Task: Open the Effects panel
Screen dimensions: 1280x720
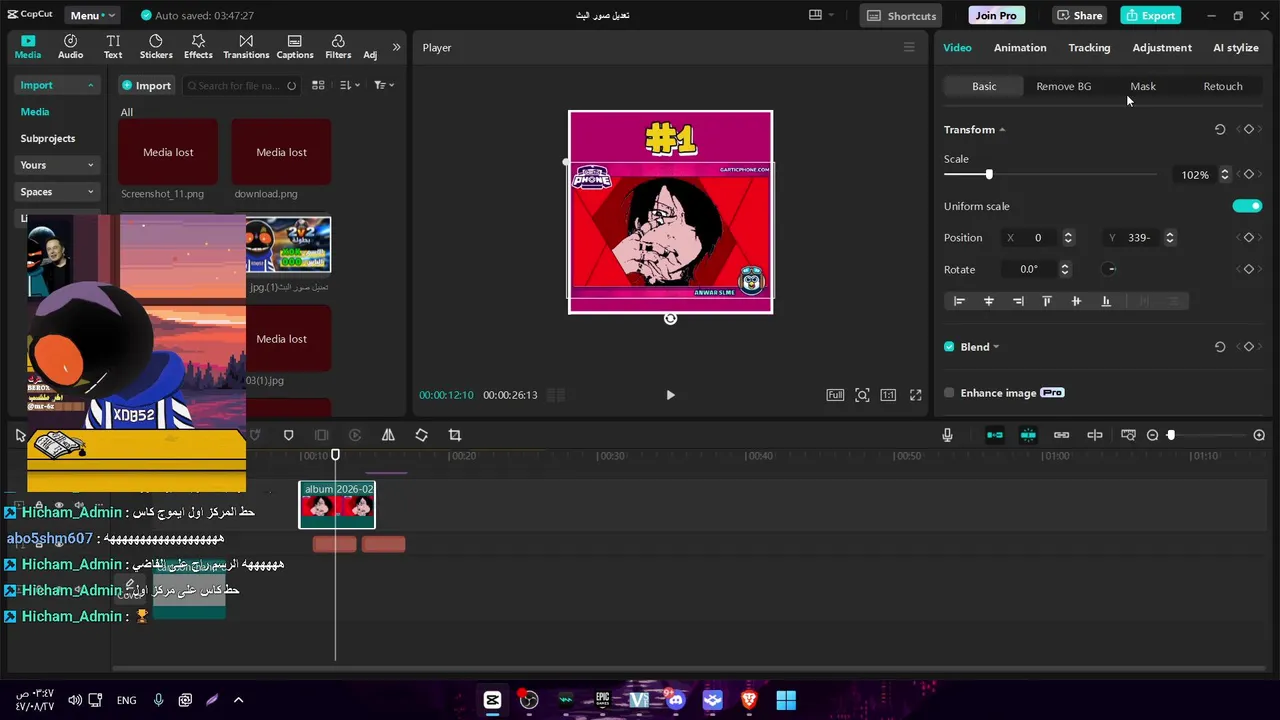Action: click(x=198, y=47)
